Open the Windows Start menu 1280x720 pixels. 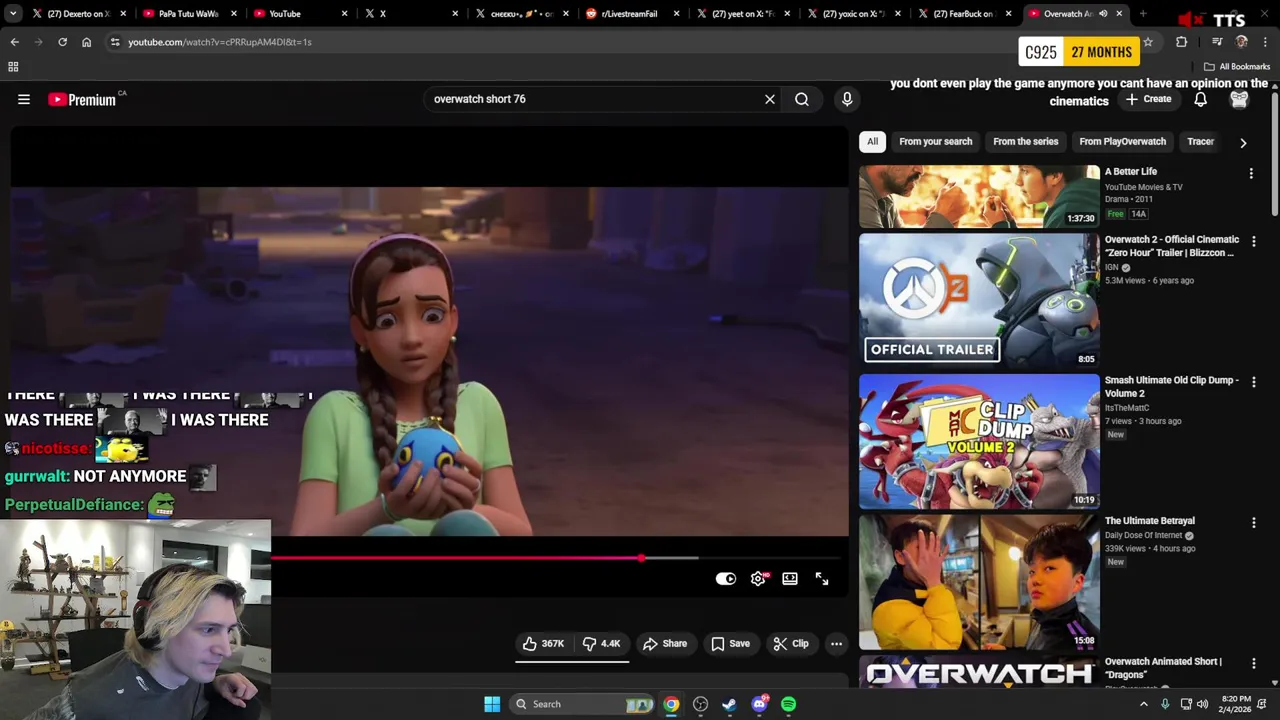click(x=492, y=704)
